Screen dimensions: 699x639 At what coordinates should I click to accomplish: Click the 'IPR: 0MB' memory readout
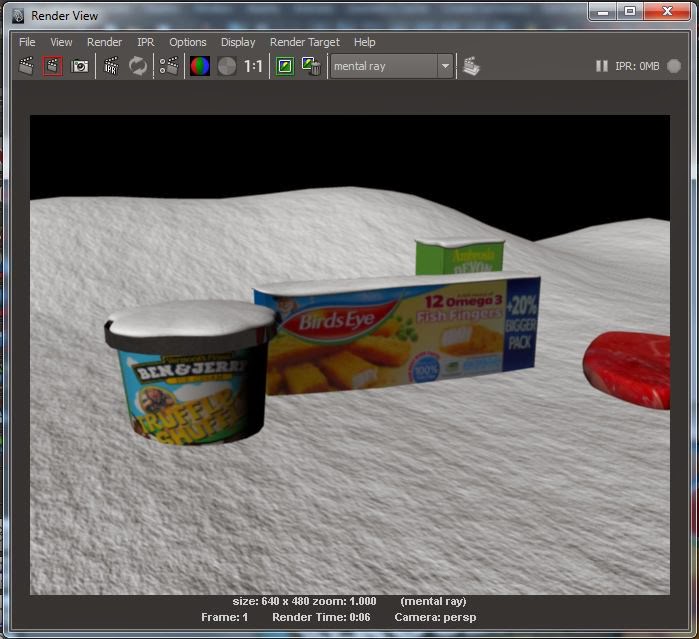(x=637, y=66)
